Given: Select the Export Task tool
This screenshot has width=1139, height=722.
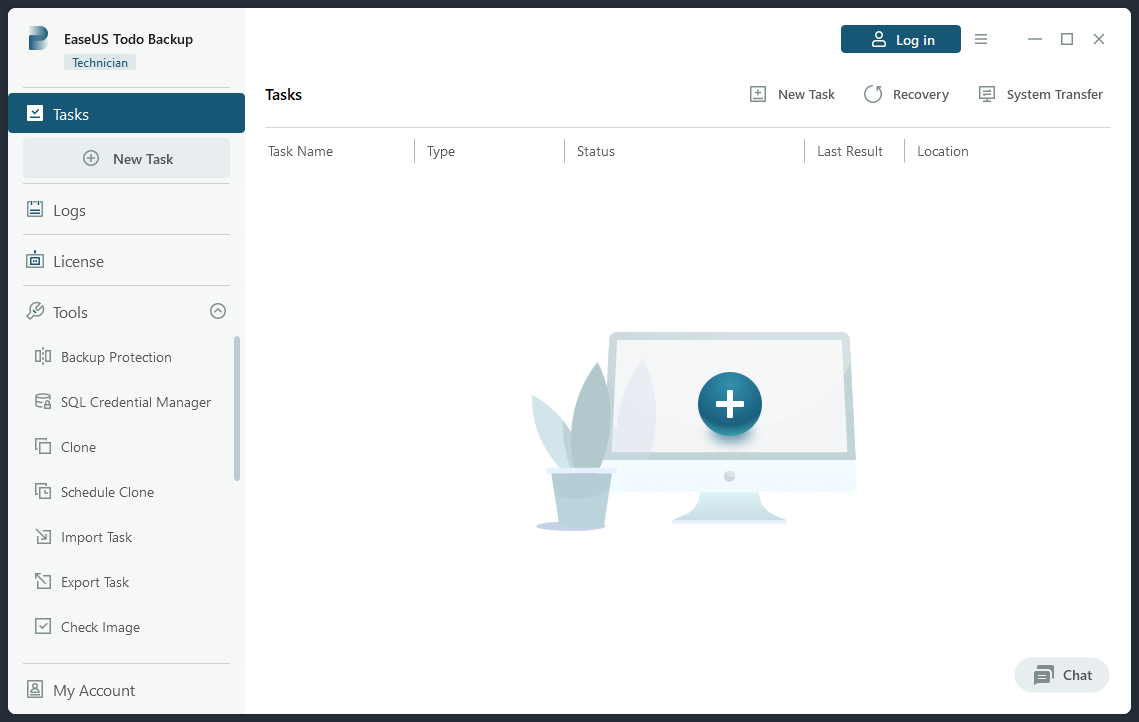Looking at the screenshot, I should point(95,582).
